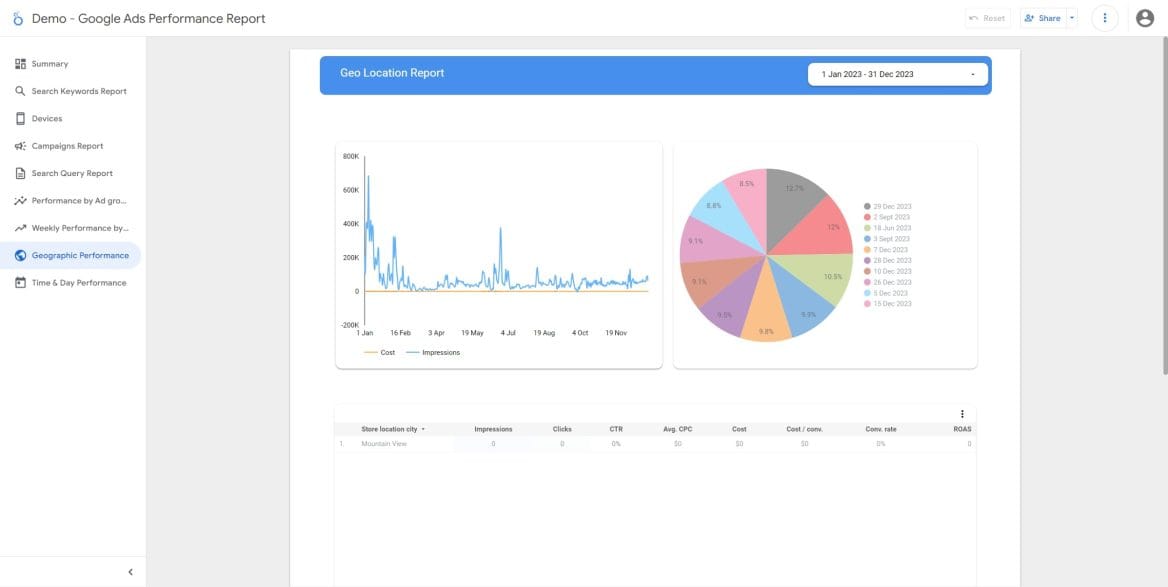
Task: Click the Campaigns Report megaphone icon
Action: (20, 146)
